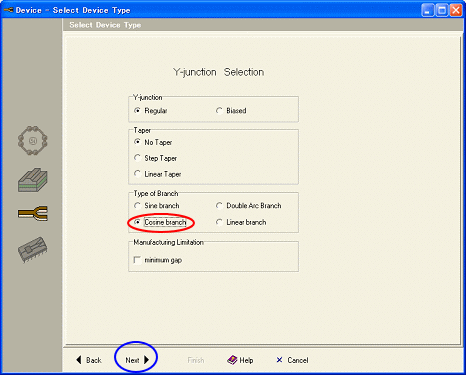
Task: Select the chip package icon in sidebar
Action: pos(32,250)
